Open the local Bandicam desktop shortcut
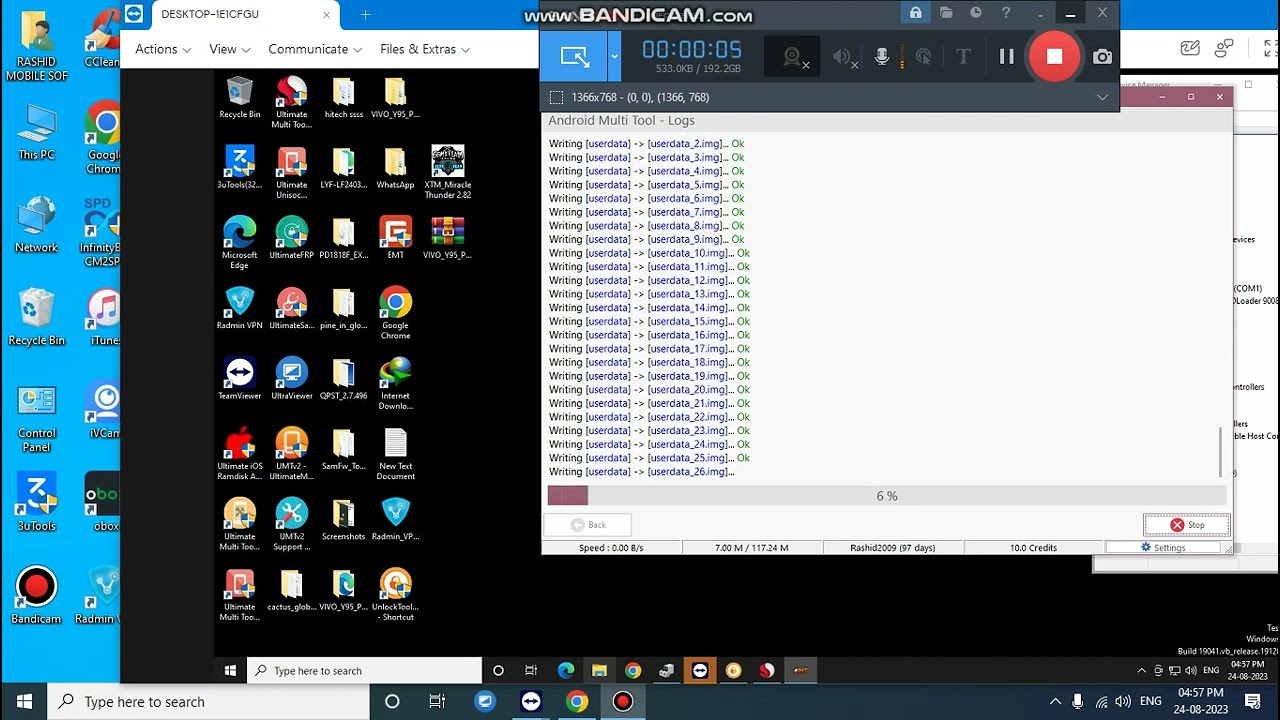 click(x=36, y=596)
